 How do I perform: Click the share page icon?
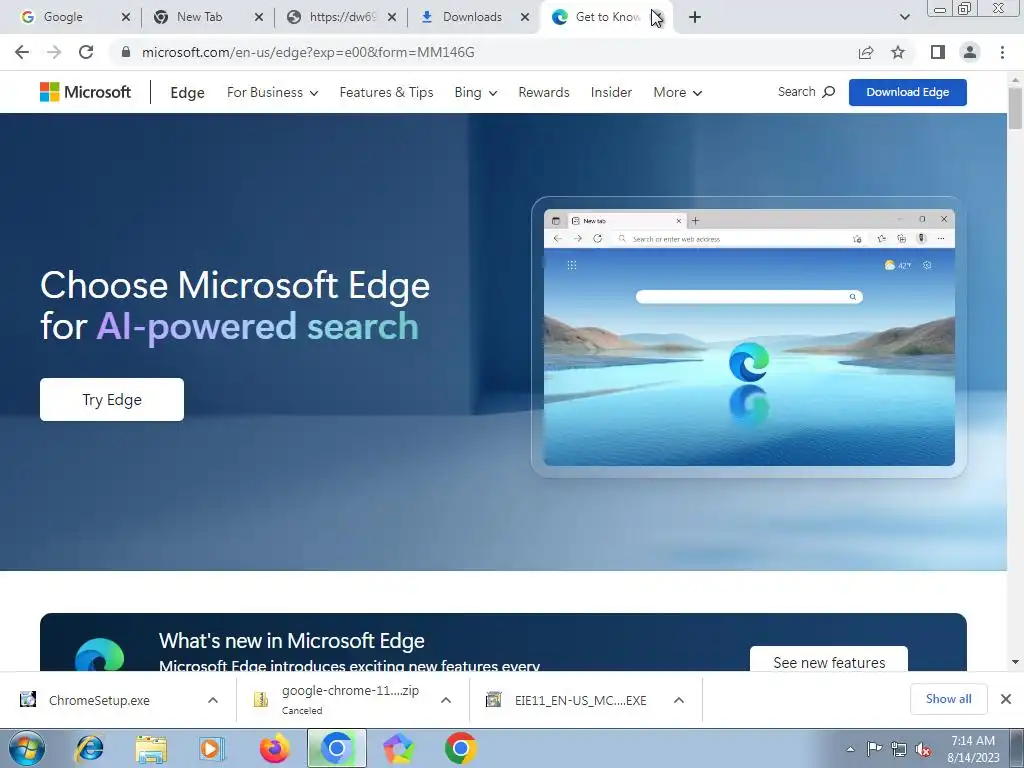coord(866,52)
